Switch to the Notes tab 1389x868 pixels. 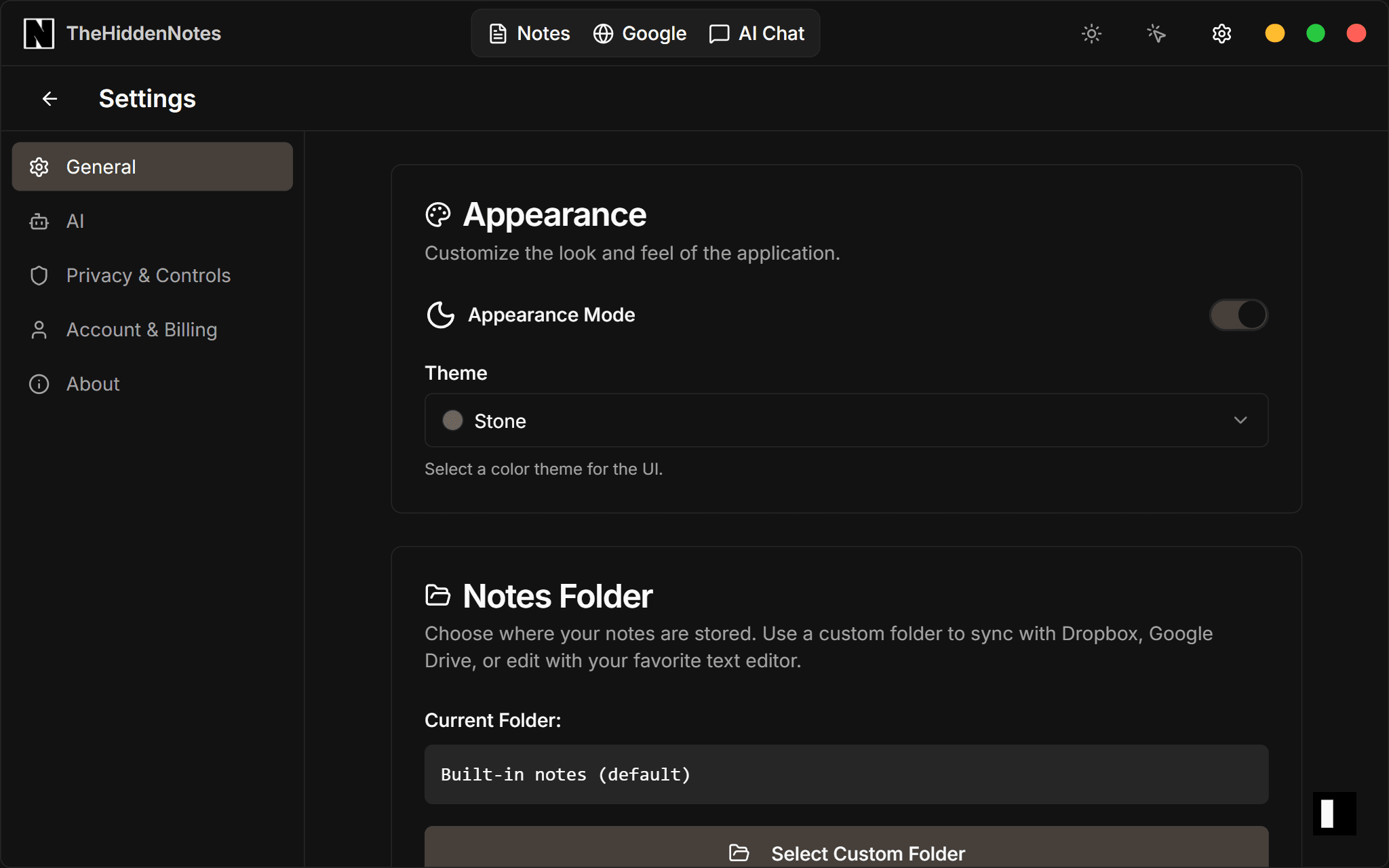click(x=530, y=33)
